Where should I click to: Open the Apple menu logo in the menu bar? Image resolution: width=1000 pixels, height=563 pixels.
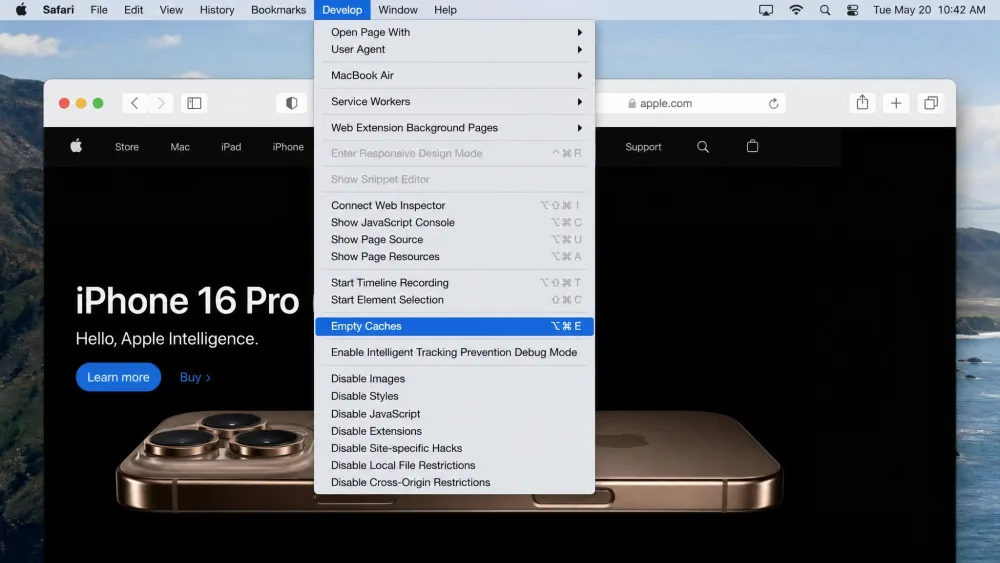(21, 10)
